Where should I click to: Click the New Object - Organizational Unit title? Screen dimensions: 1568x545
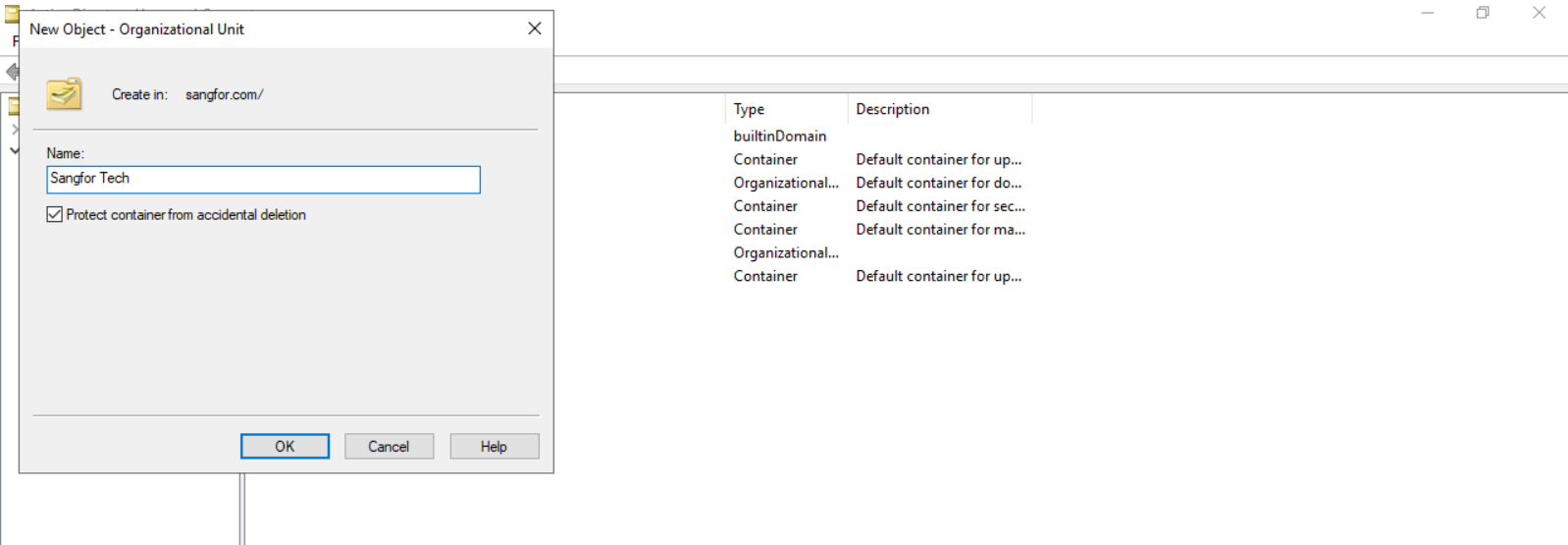click(136, 29)
